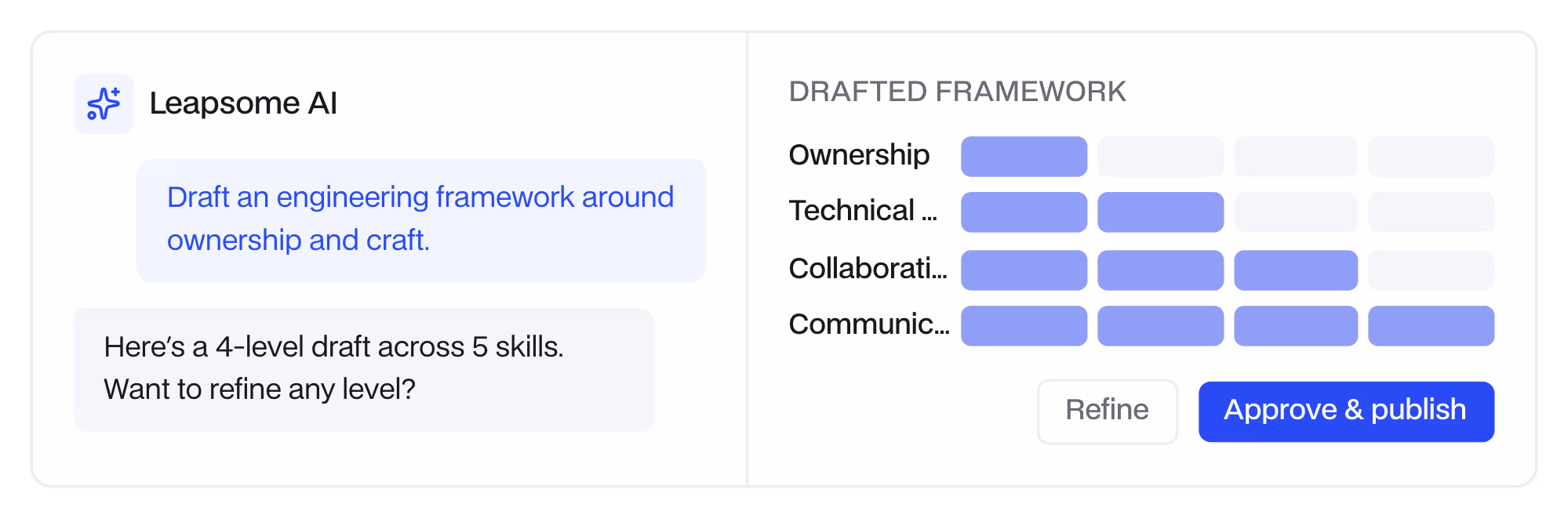Select the Technical row's third empty block
The image size is (1568, 518).
click(x=1296, y=212)
